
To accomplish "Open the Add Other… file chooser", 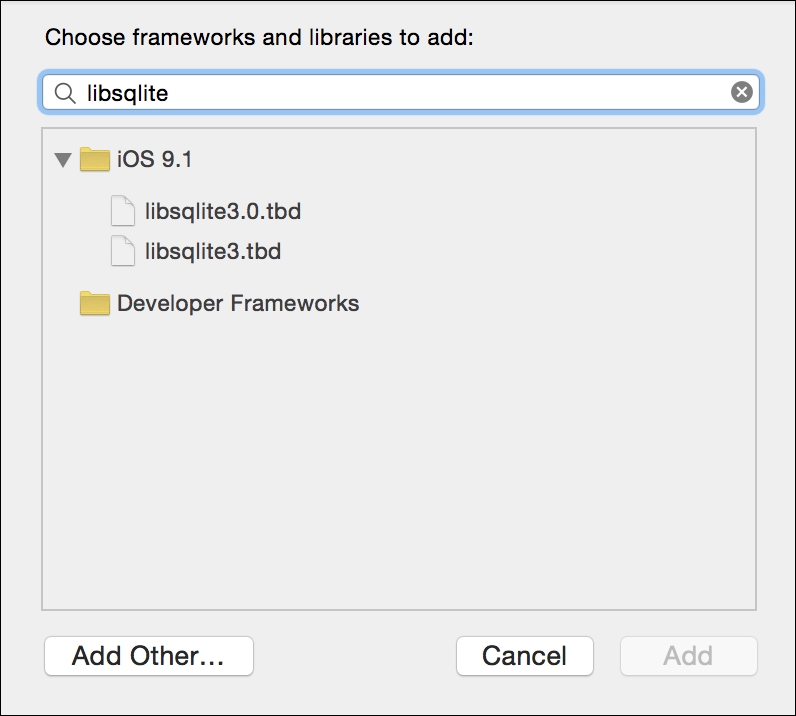I will pos(149,656).
